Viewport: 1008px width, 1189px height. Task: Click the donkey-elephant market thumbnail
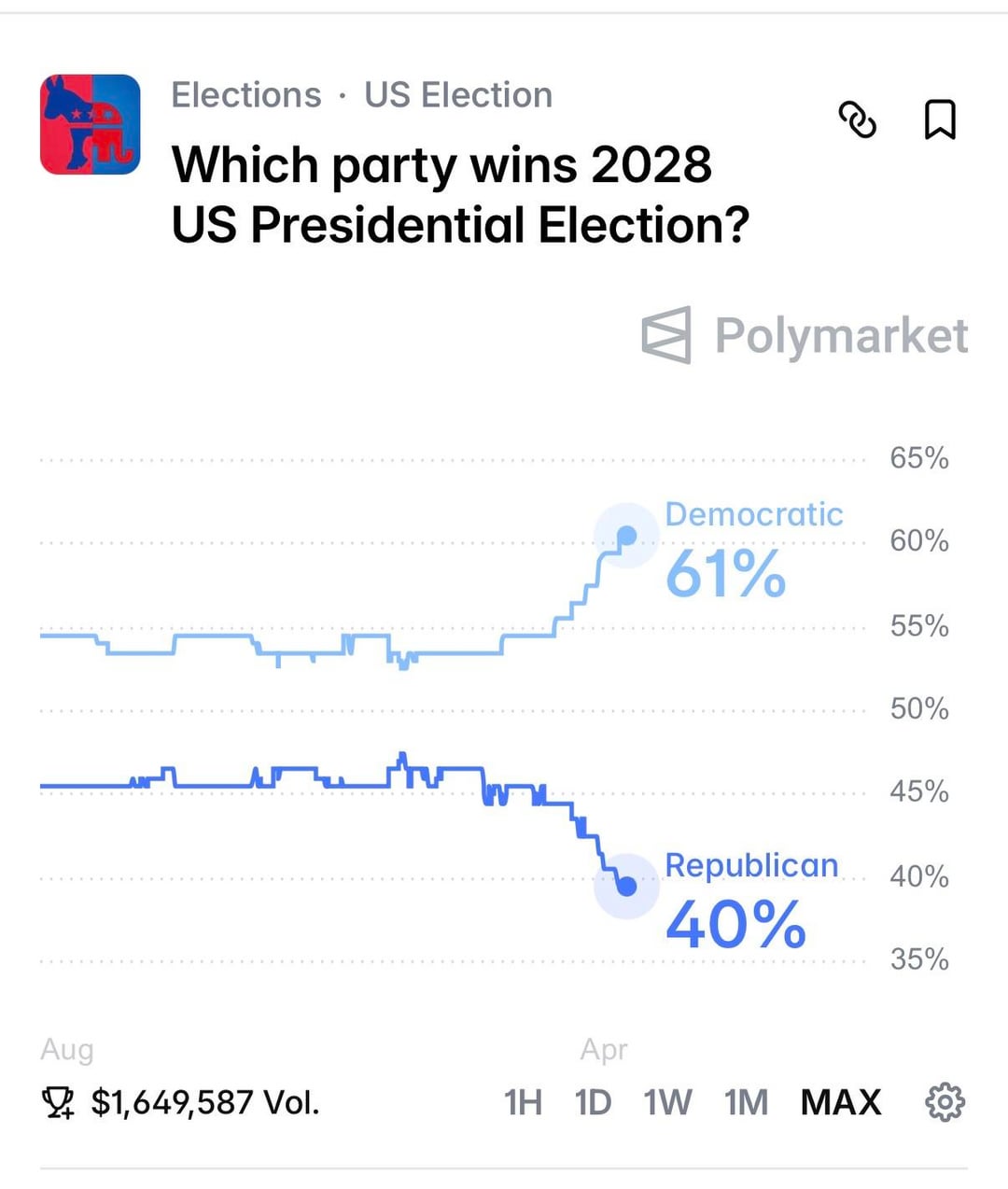pos(91,125)
